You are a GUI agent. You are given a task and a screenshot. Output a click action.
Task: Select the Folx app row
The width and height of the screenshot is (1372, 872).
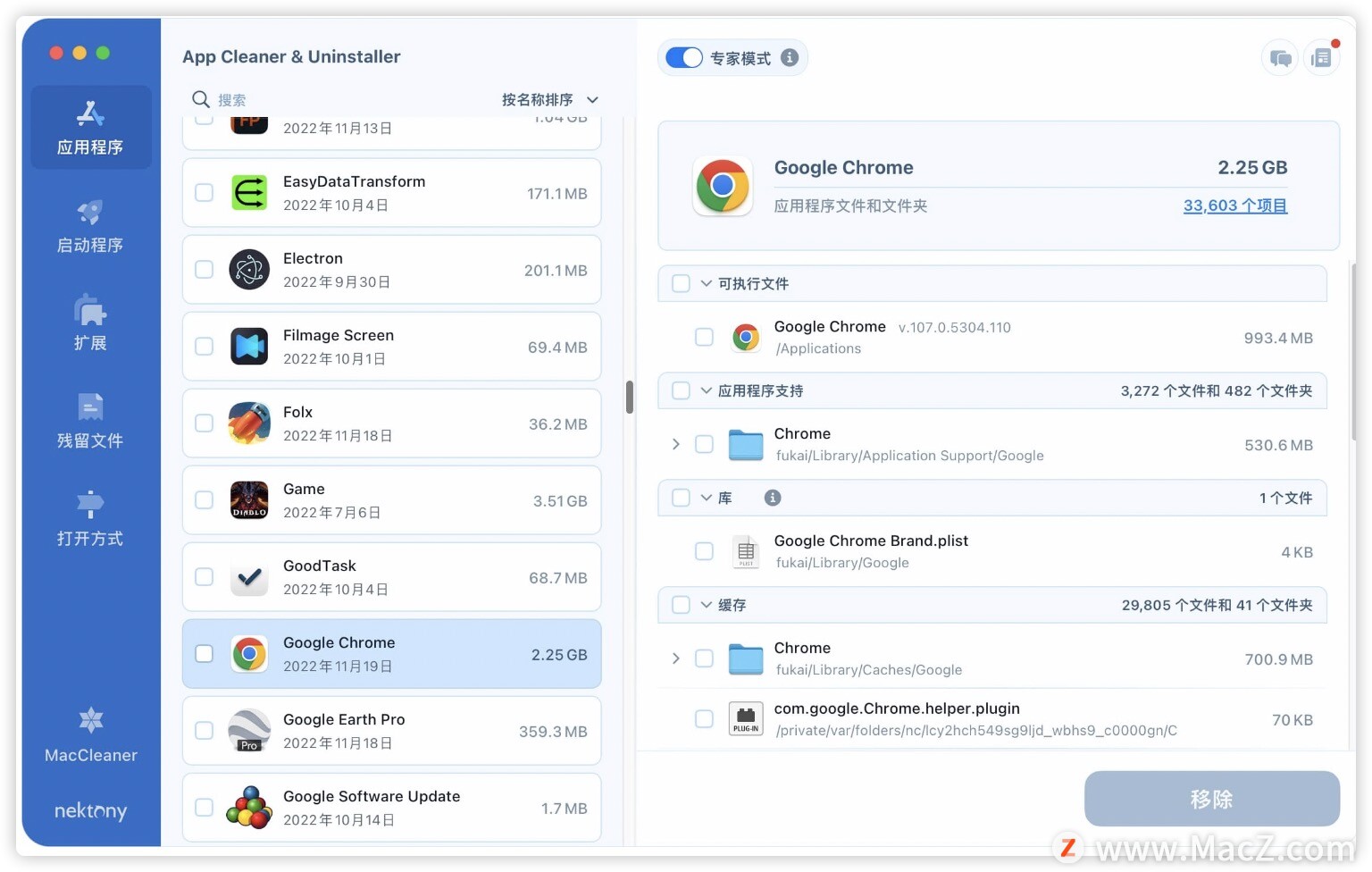pyautogui.click(x=391, y=423)
